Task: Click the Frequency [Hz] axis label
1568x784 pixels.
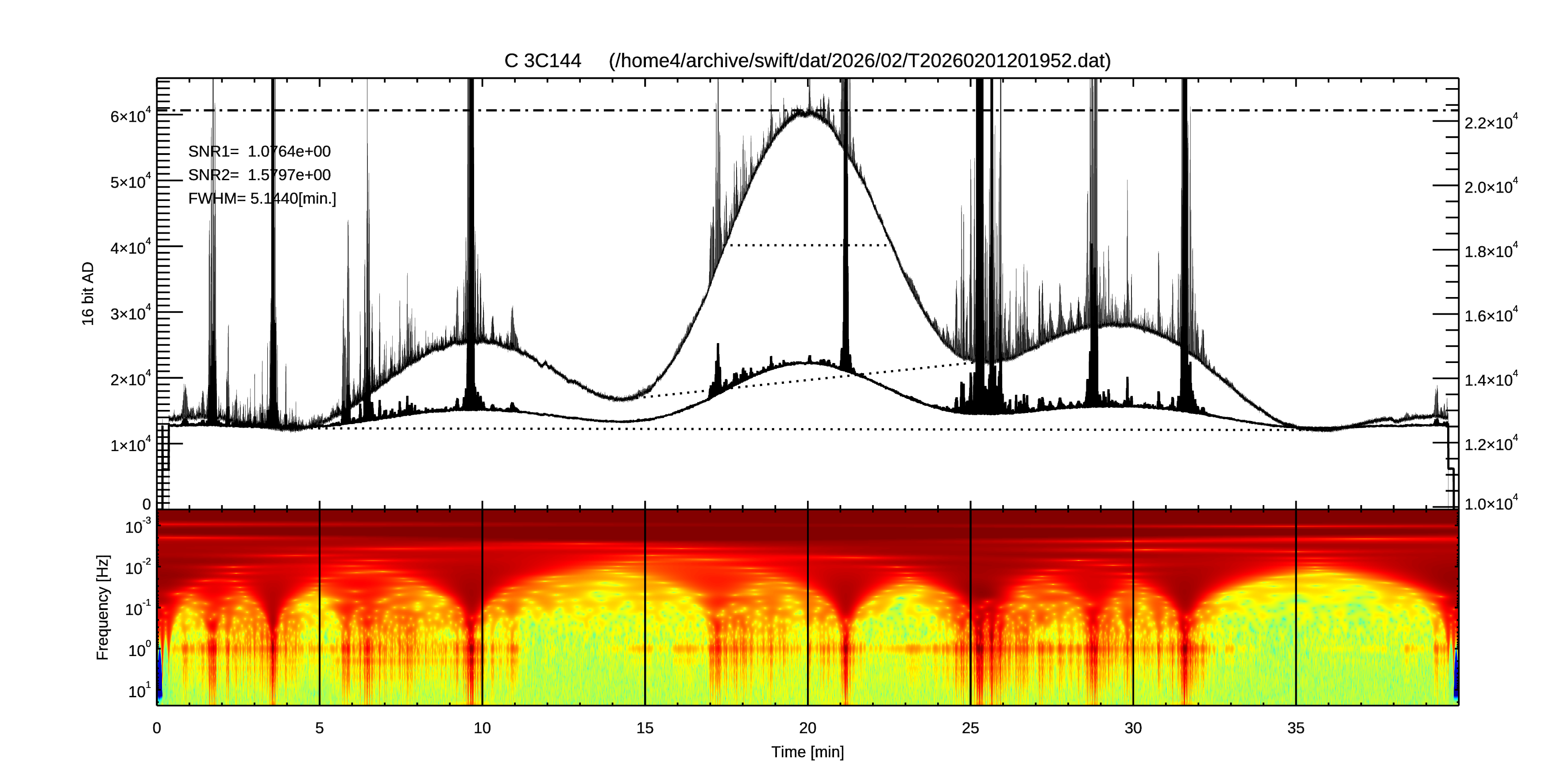Action: click(x=103, y=607)
